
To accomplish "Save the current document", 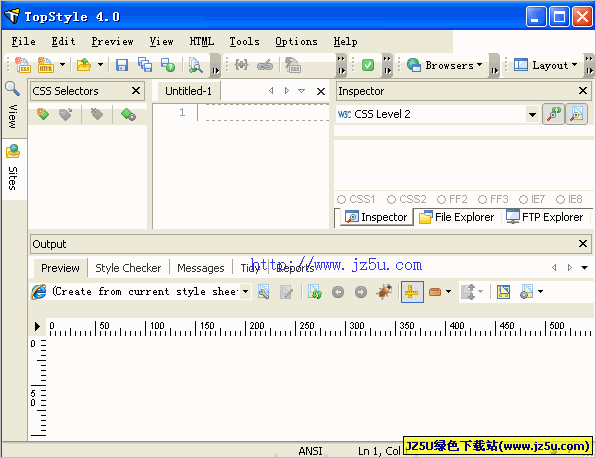I will tap(122, 65).
